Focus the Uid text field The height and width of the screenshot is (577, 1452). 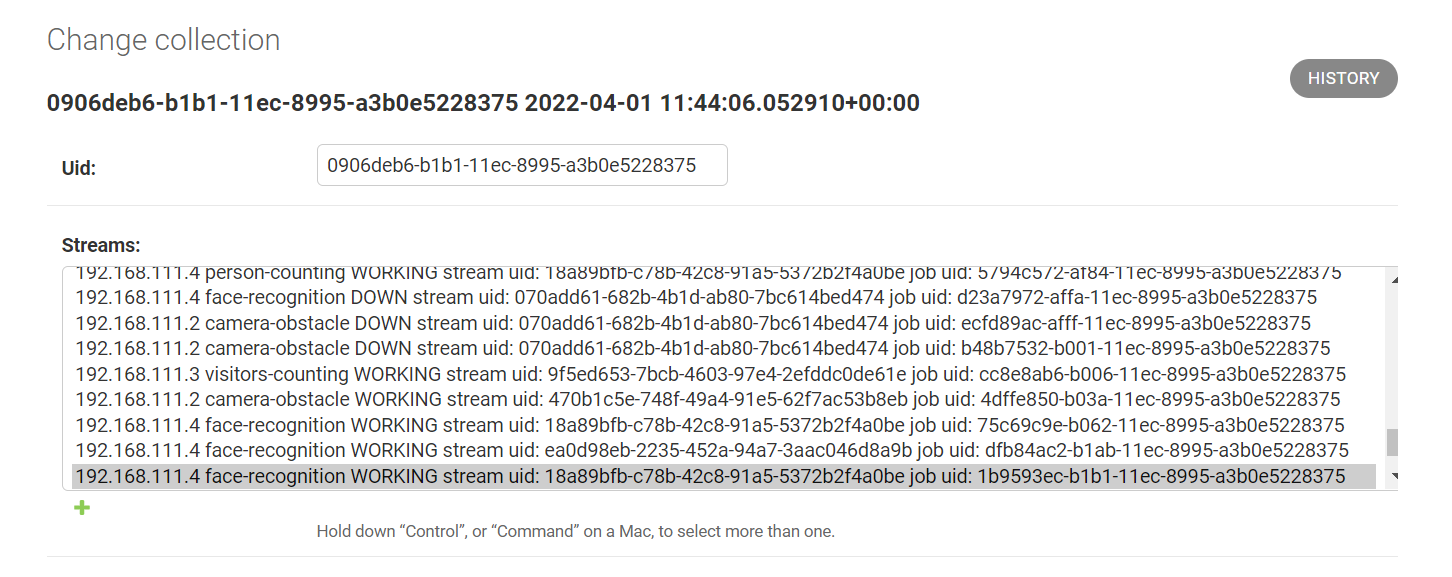(x=521, y=166)
